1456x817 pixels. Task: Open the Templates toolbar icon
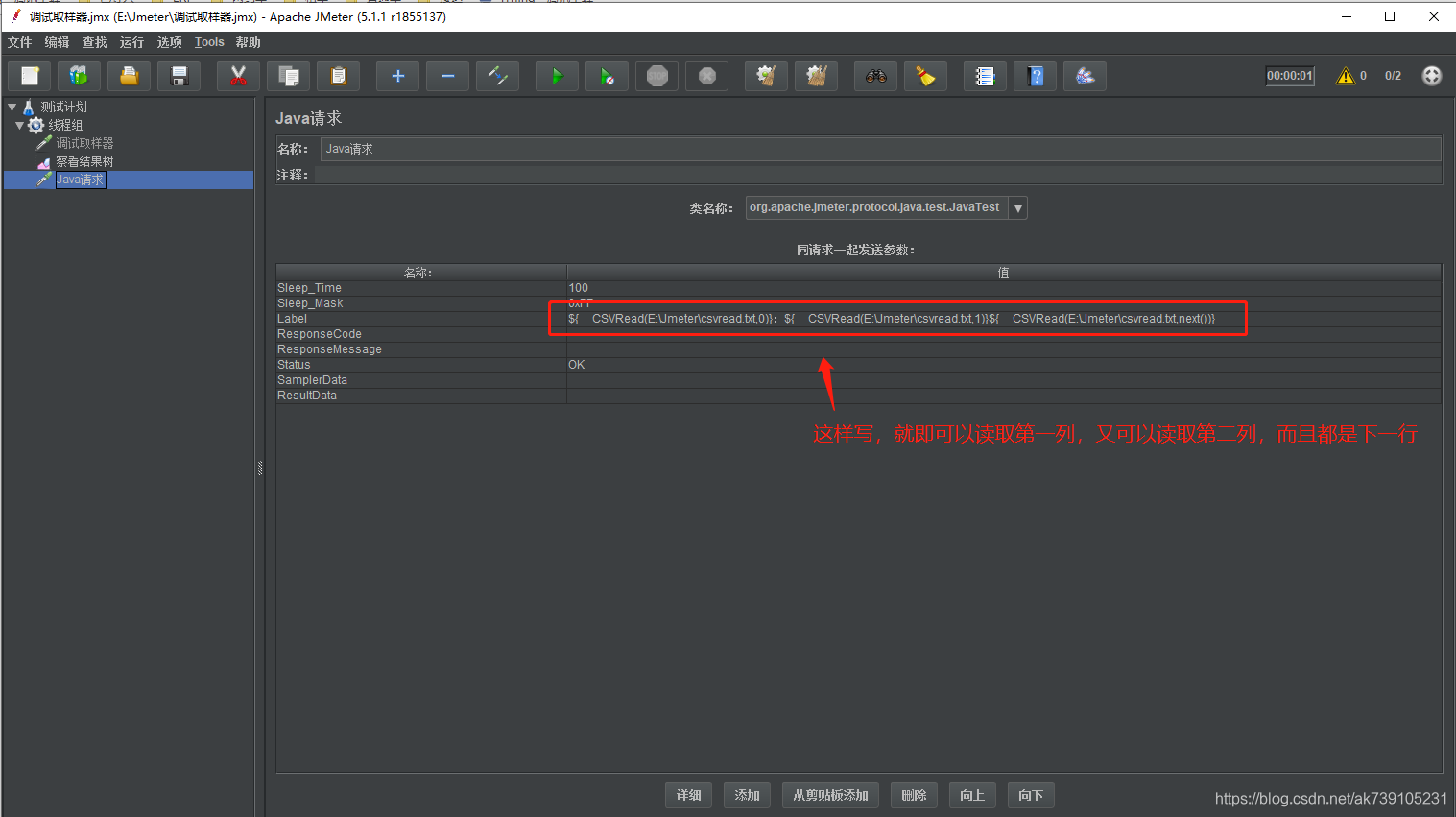[80, 76]
